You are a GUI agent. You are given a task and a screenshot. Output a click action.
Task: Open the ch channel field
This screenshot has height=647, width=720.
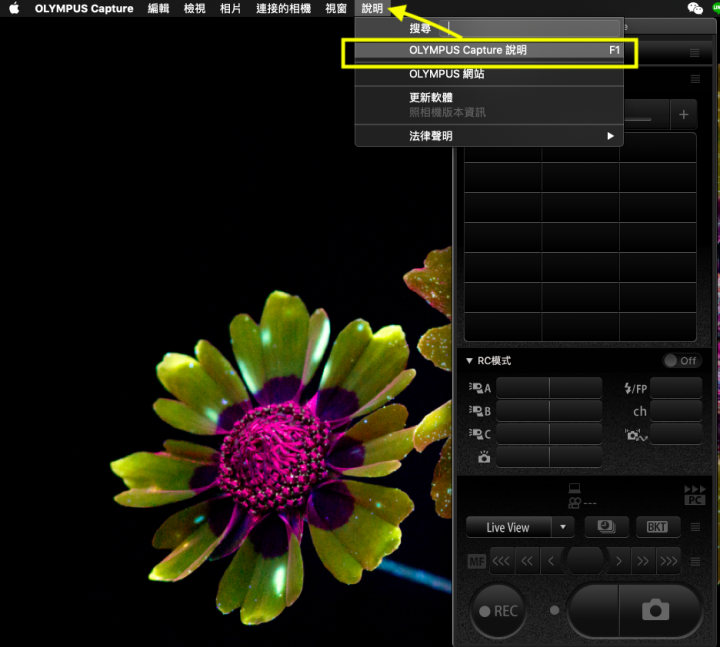point(676,411)
